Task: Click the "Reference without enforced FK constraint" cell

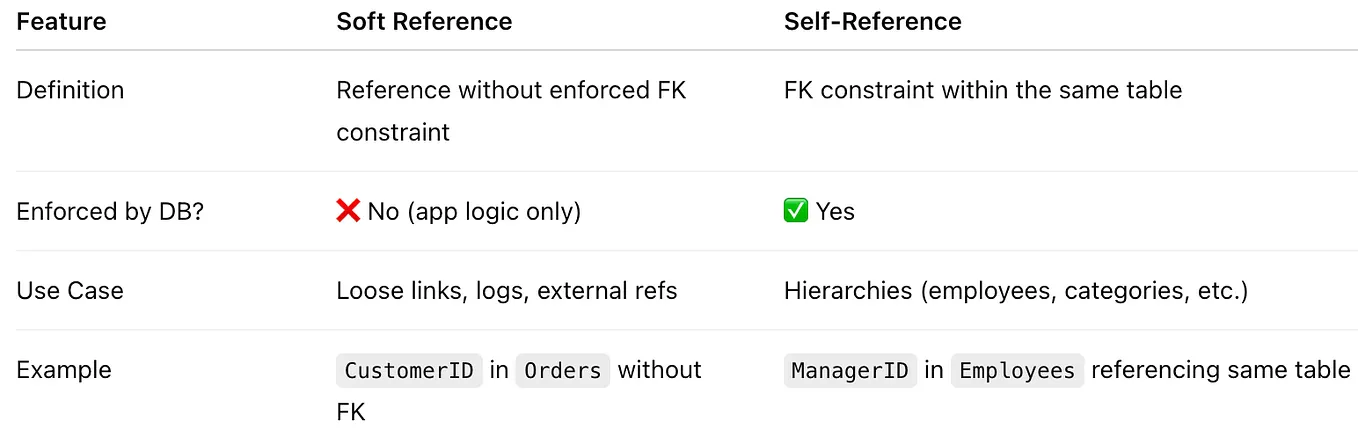Action: [510, 110]
